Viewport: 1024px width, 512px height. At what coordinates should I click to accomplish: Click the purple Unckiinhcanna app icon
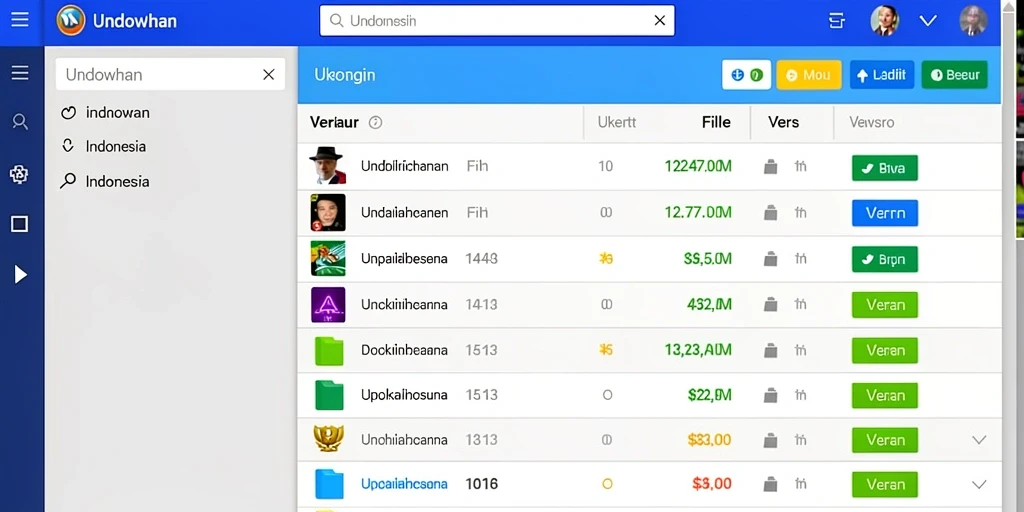pos(328,304)
